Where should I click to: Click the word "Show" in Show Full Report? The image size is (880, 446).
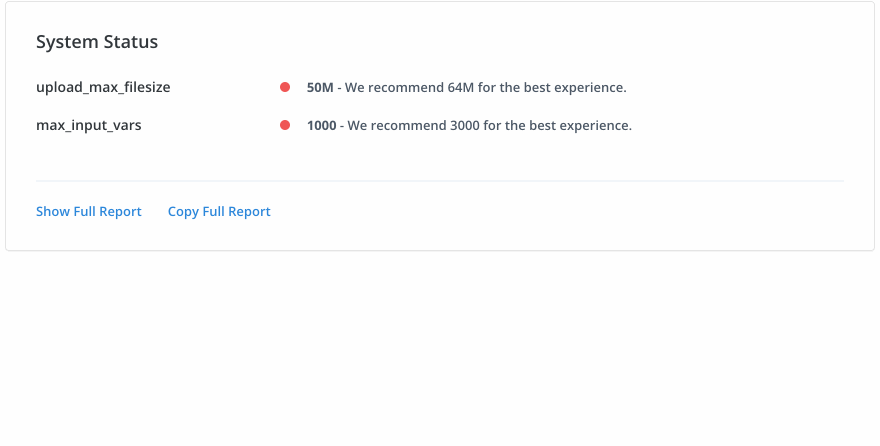coord(53,212)
